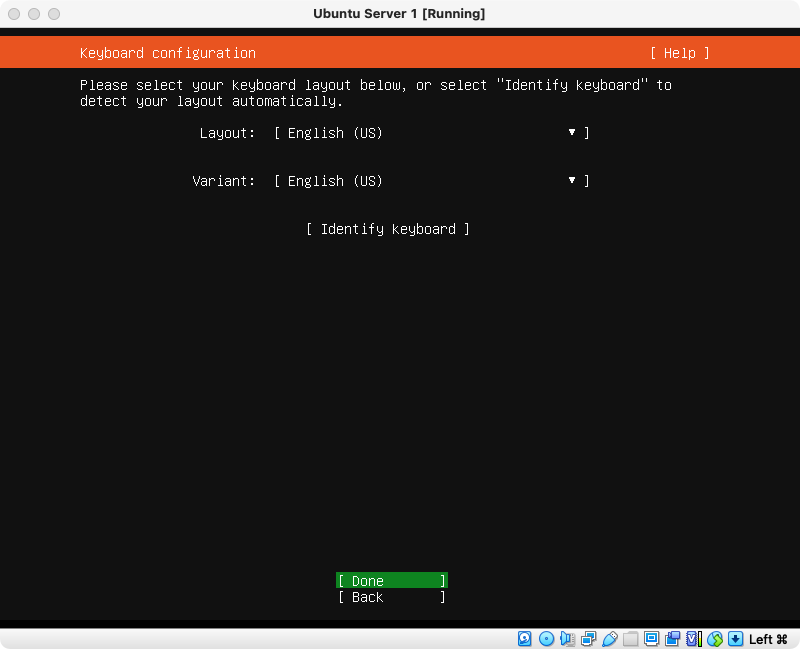Go back using the Back button
Image resolution: width=800 pixels, height=649 pixels.
pos(391,597)
